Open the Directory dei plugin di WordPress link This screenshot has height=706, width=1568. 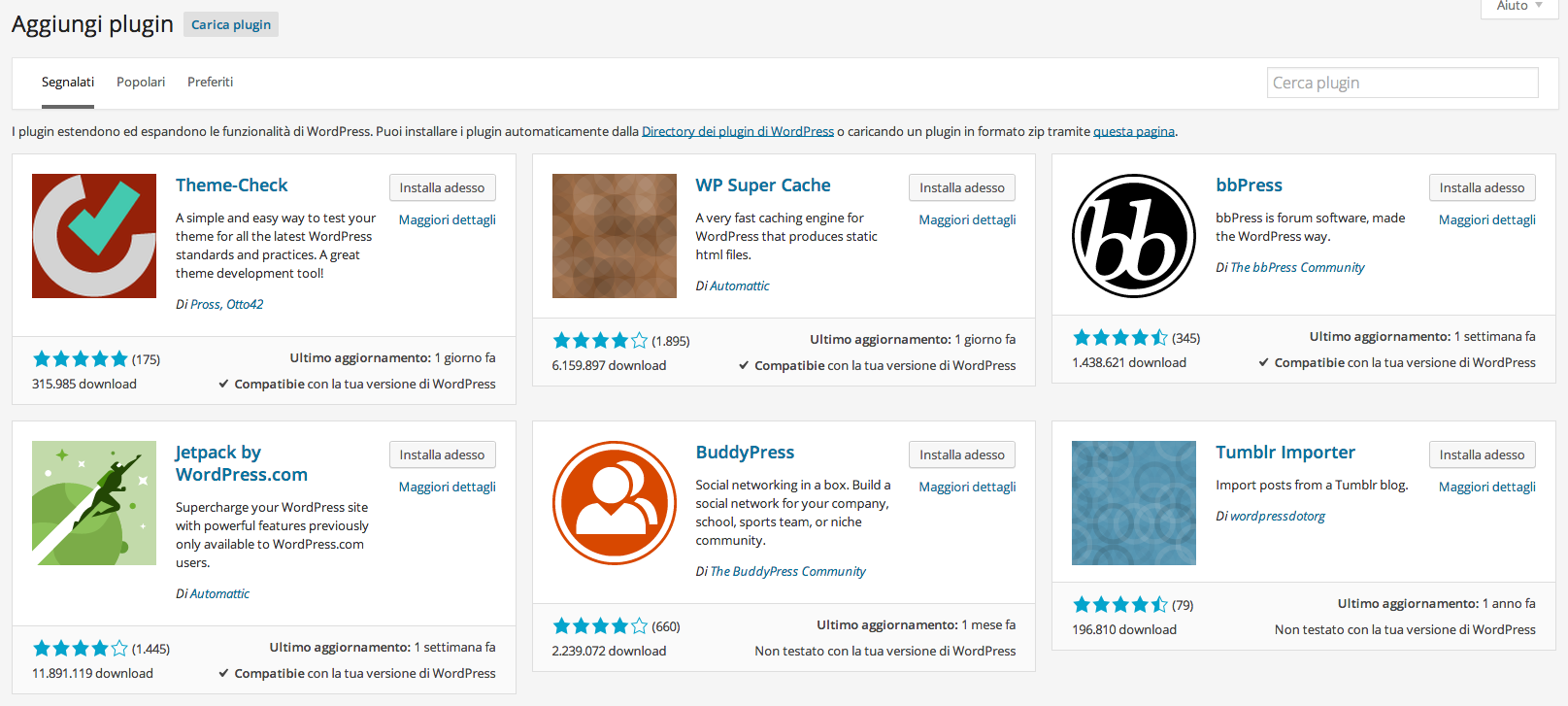pyautogui.click(x=738, y=131)
